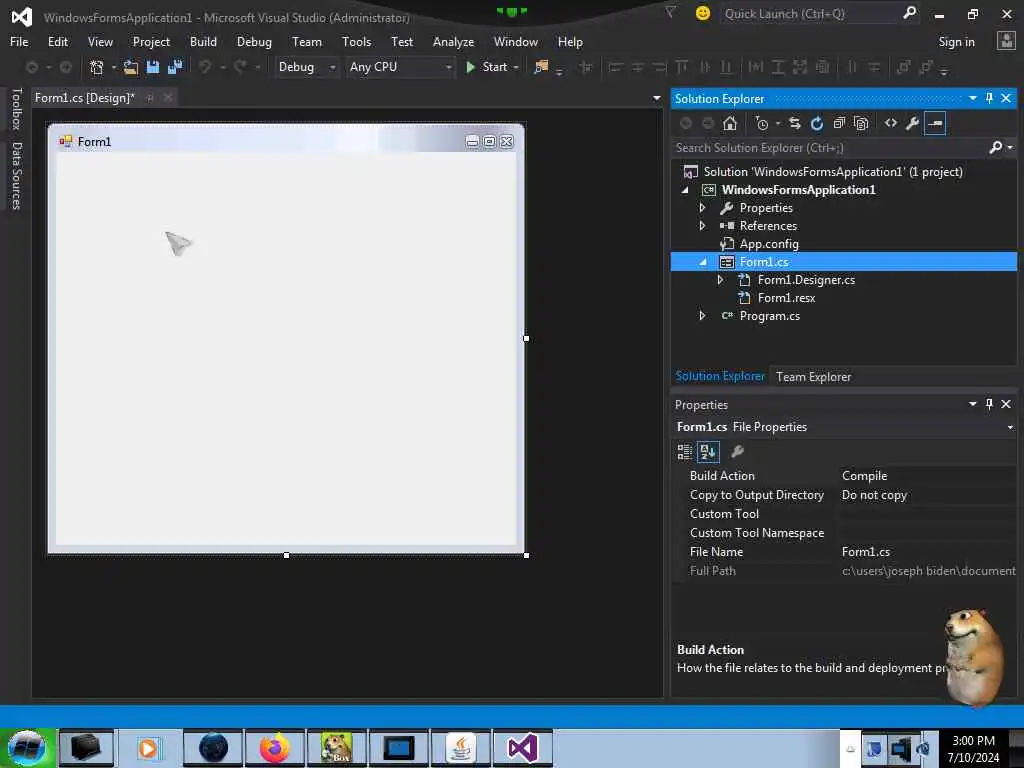1024x768 pixels.
Task: Click the Quick Launch search box
Action: [x=810, y=14]
